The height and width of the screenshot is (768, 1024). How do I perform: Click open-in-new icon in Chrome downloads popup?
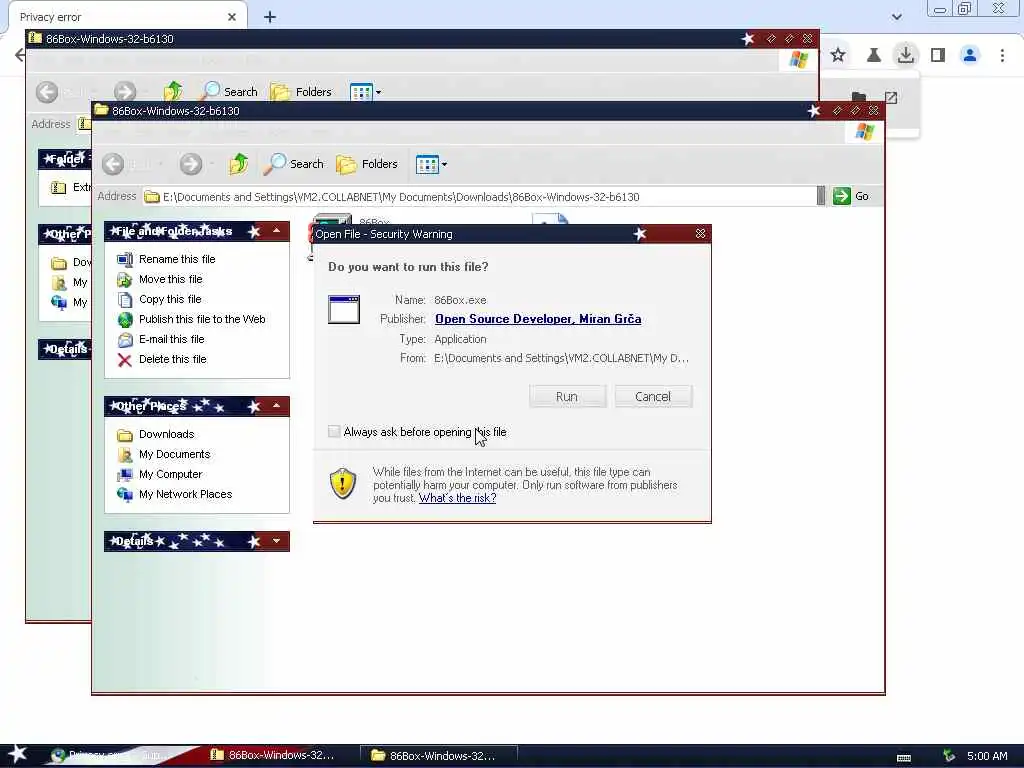pyautogui.click(x=891, y=97)
